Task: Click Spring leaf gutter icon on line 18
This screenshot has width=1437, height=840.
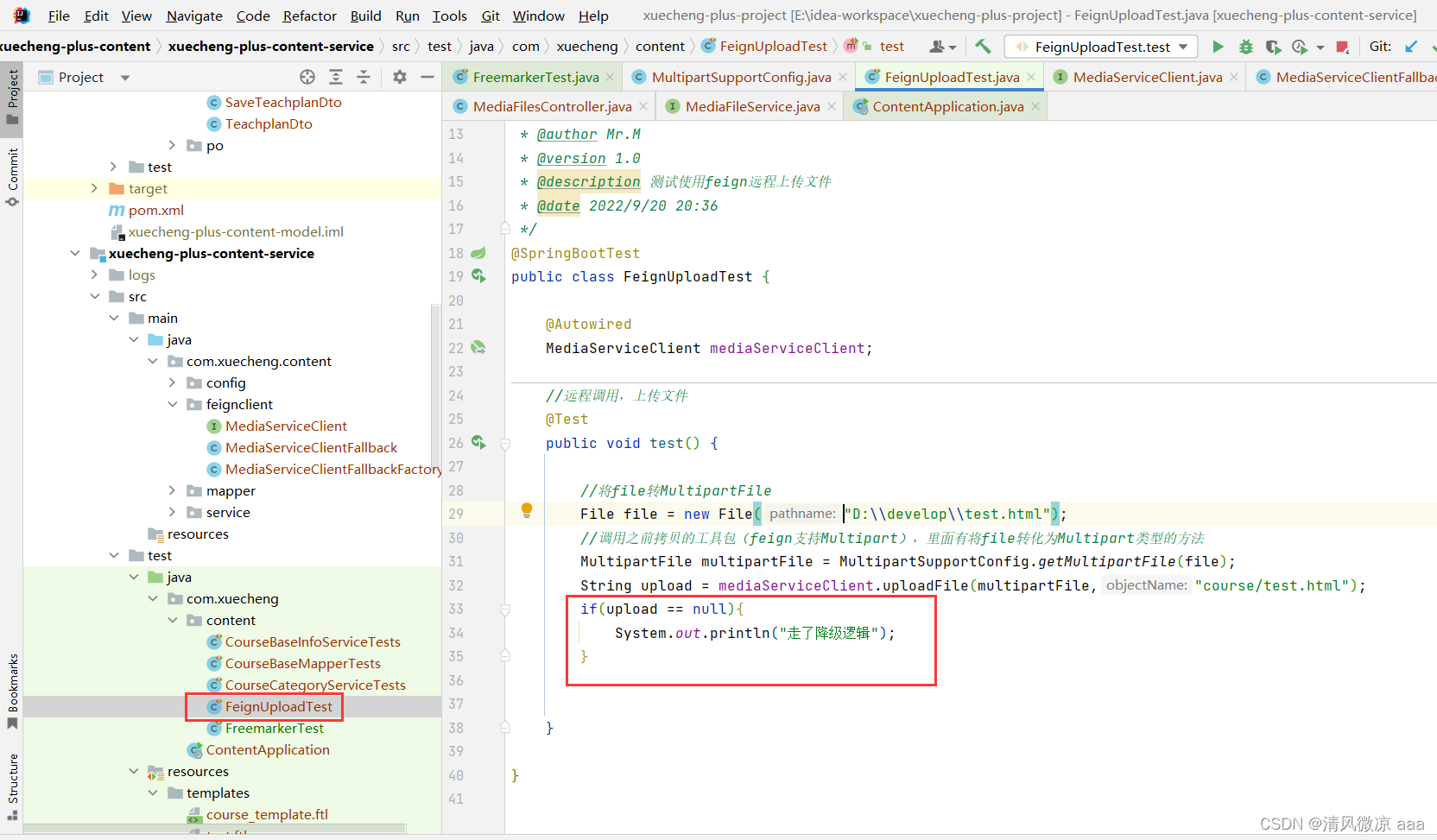Action: point(478,253)
